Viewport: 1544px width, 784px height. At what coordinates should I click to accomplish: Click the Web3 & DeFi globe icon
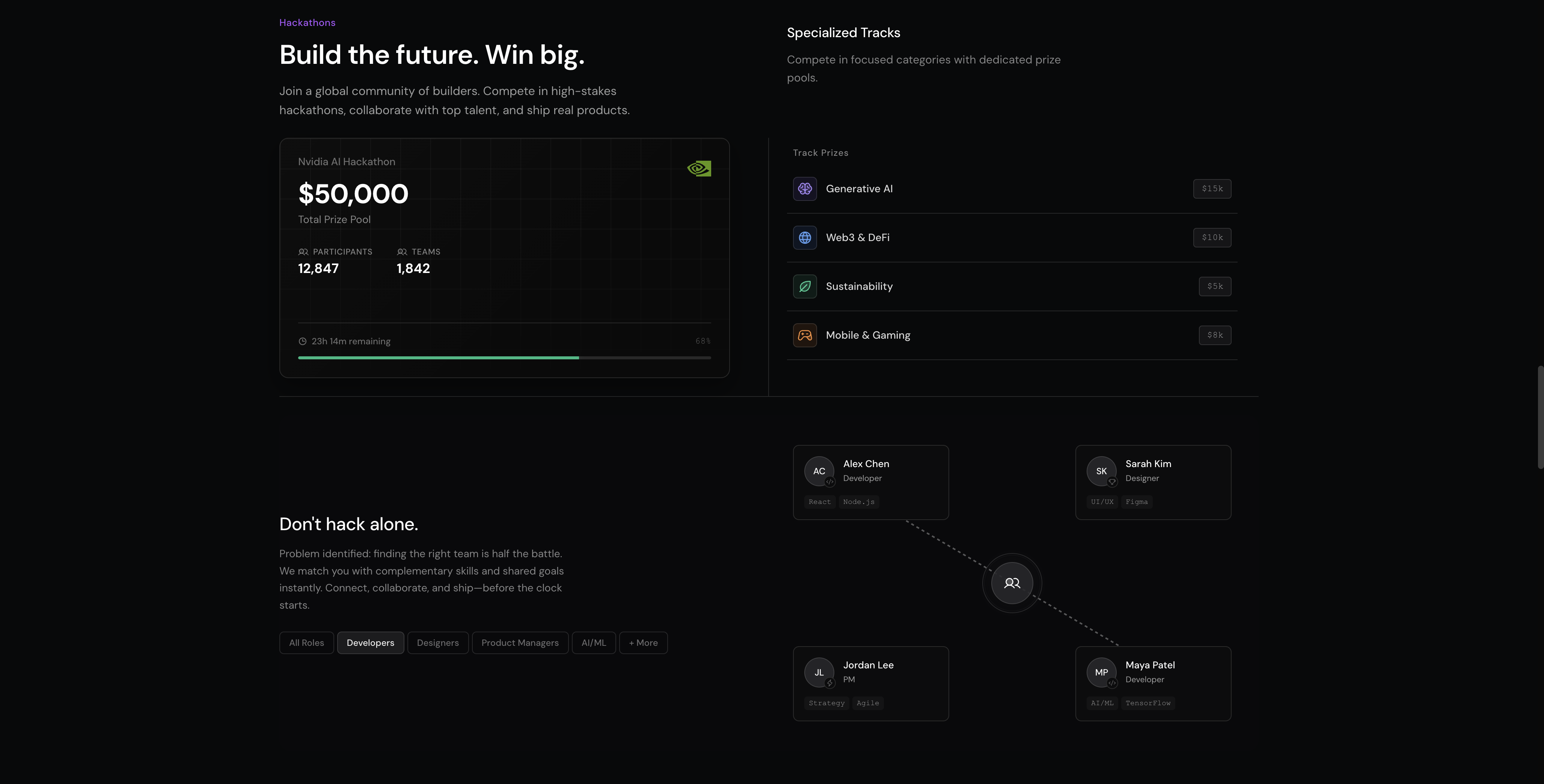[x=805, y=237]
